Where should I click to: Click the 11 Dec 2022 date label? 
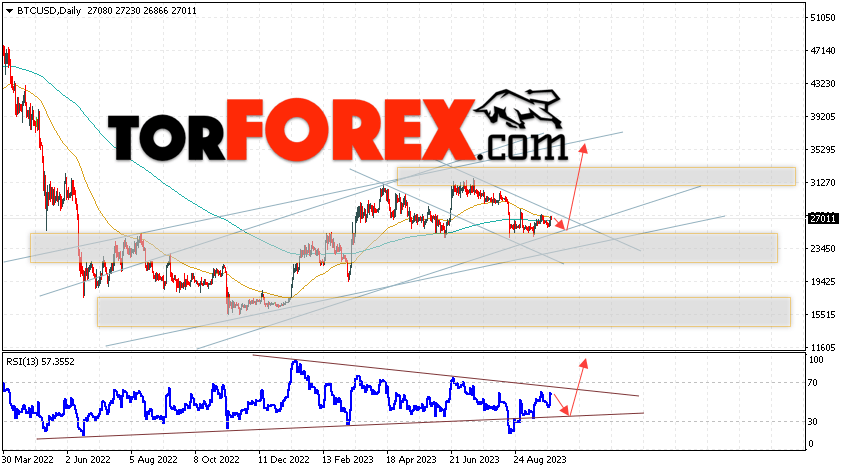284,460
